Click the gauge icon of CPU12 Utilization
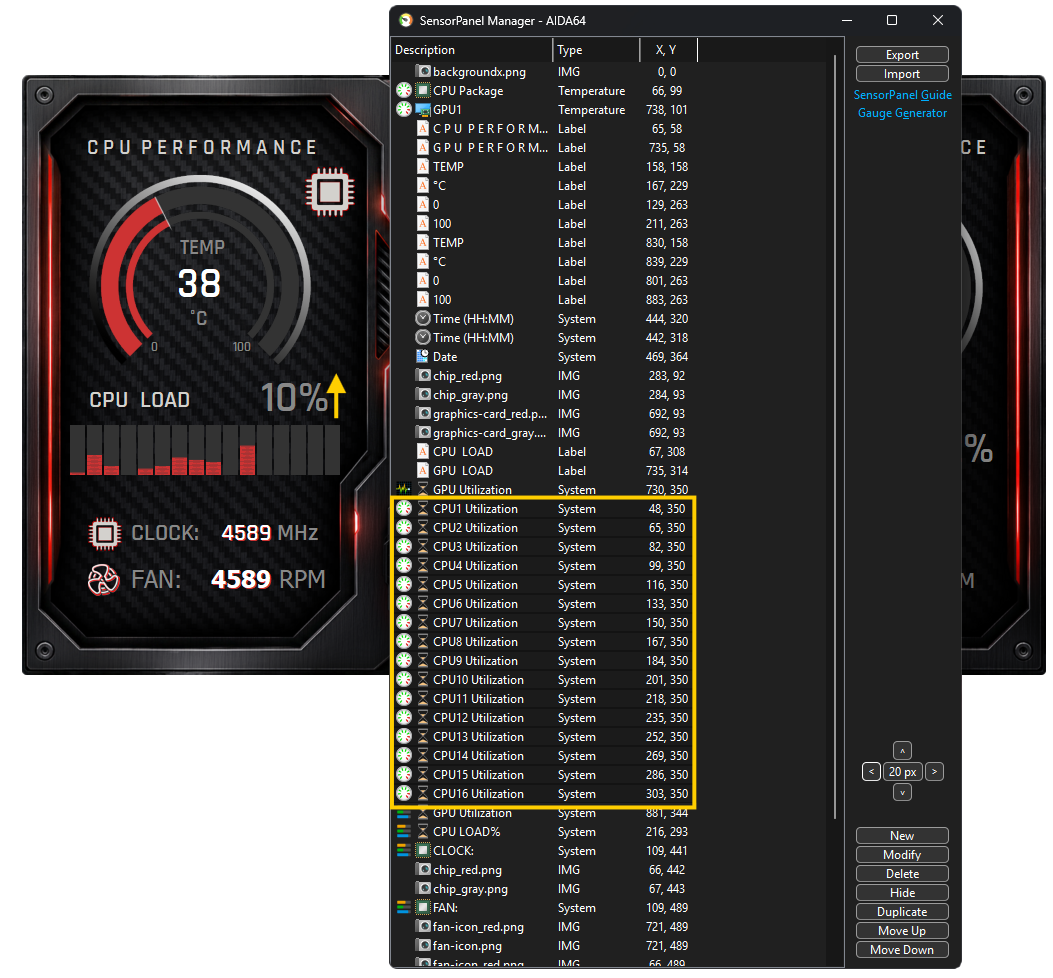 [404, 717]
